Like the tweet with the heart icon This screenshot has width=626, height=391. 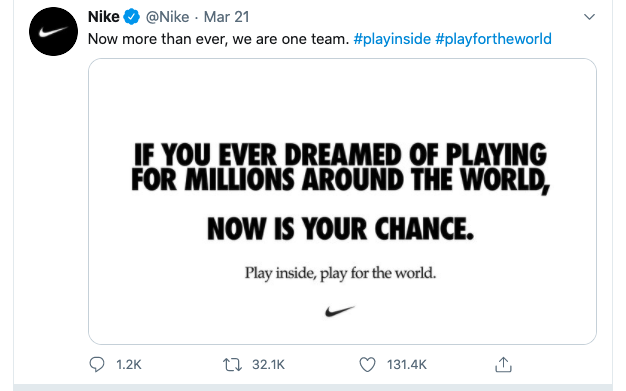tap(367, 365)
